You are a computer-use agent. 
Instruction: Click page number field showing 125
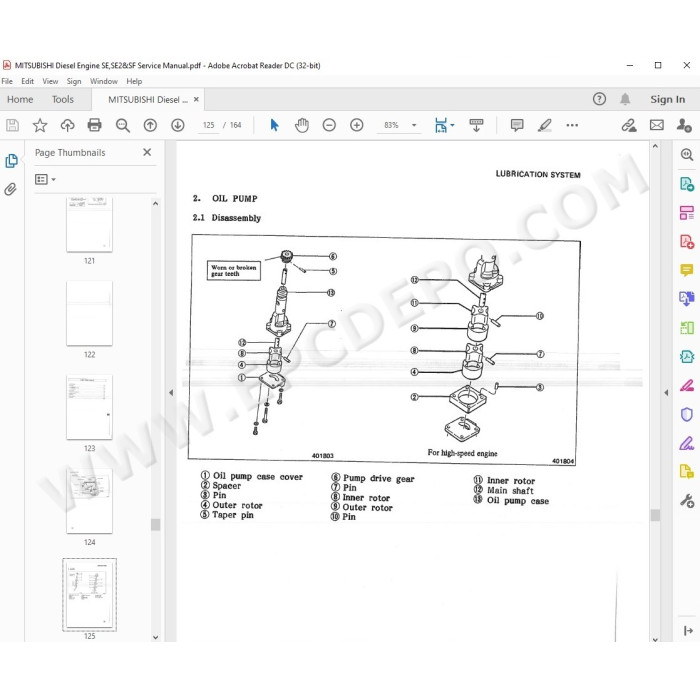pyautogui.click(x=208, y=125)
